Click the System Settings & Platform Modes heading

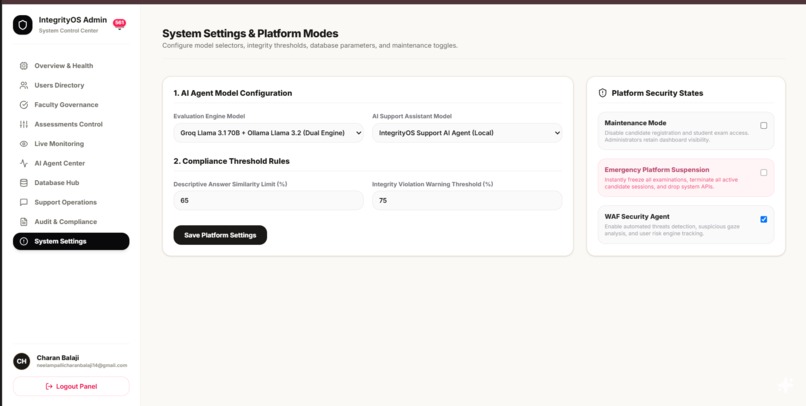coord(250,33)
